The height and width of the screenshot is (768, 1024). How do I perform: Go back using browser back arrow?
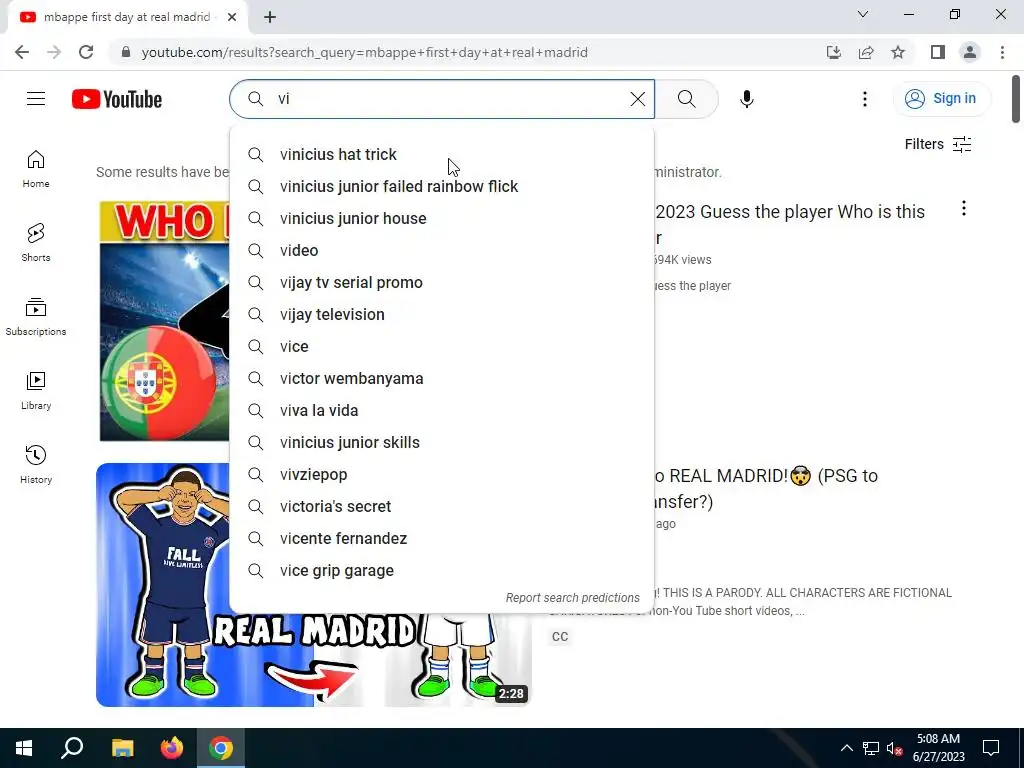click(22, 52)
